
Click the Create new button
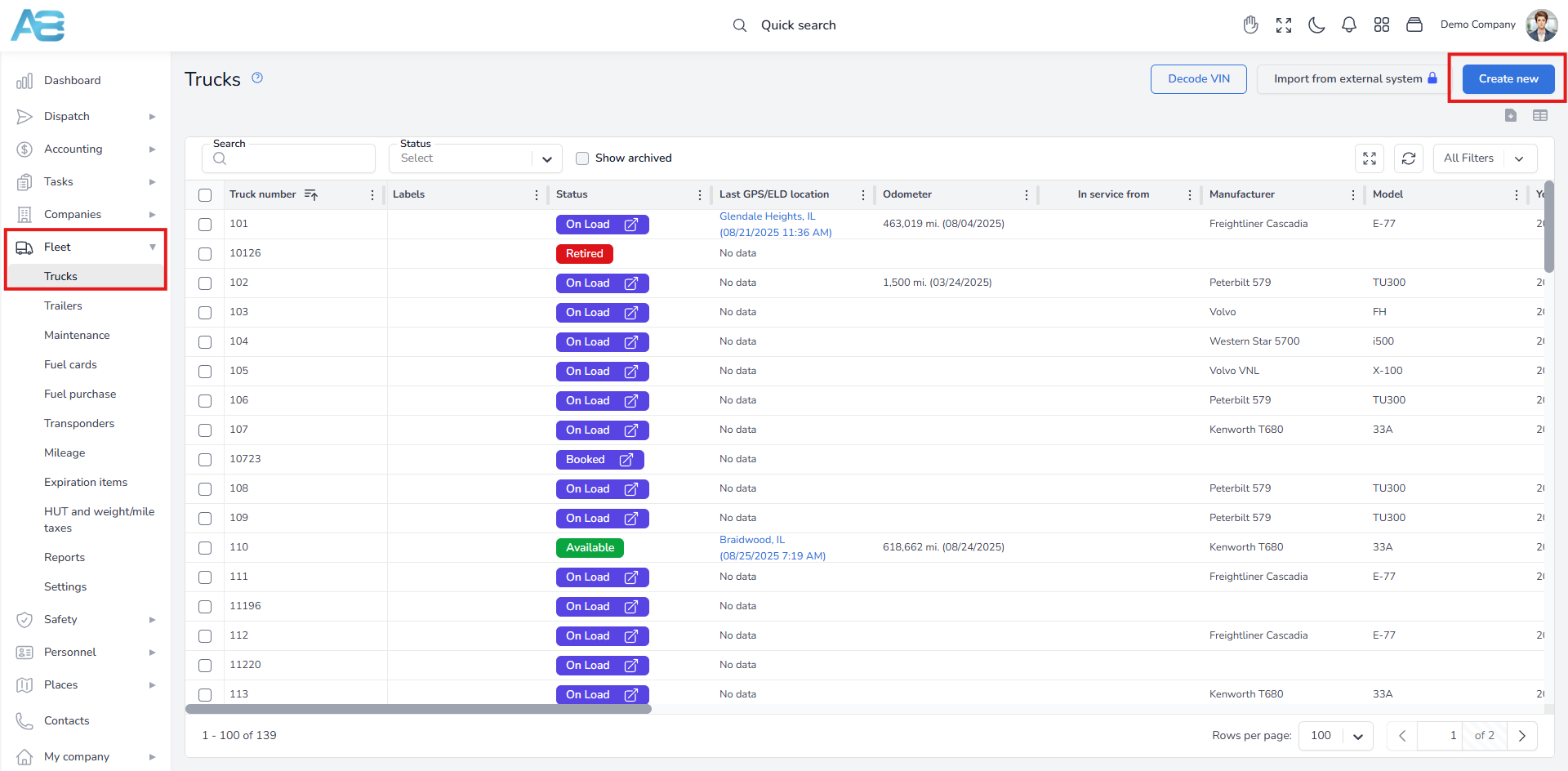pos(1508,79)
